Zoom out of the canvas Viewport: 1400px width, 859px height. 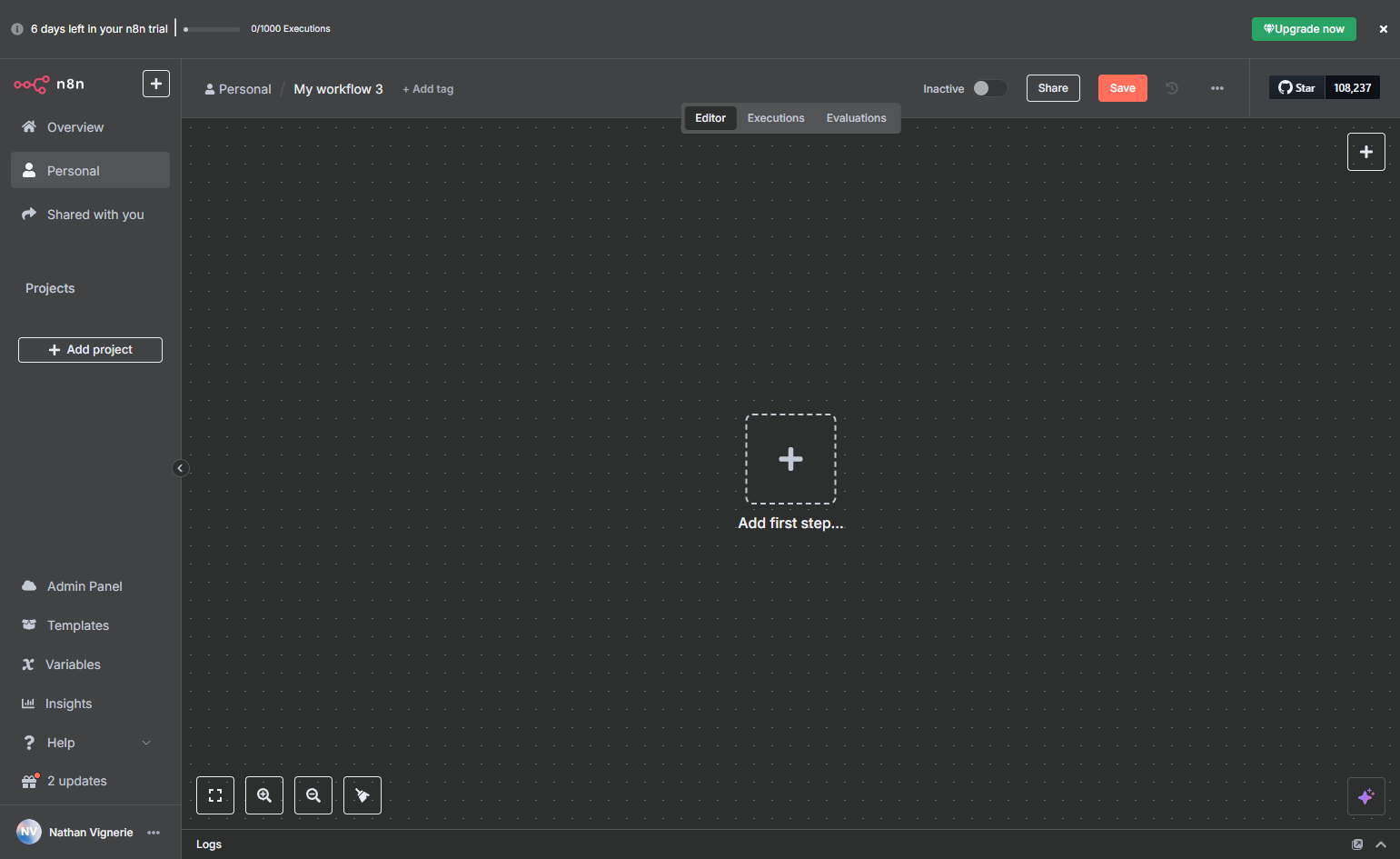pos(313,795)
